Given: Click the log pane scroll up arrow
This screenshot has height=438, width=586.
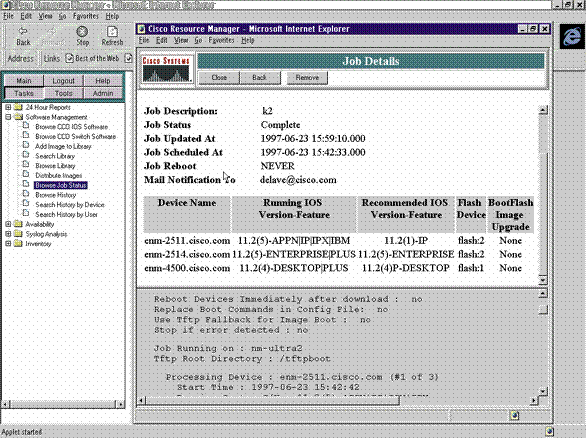Looking at the screenshot, I should point(543,294).
